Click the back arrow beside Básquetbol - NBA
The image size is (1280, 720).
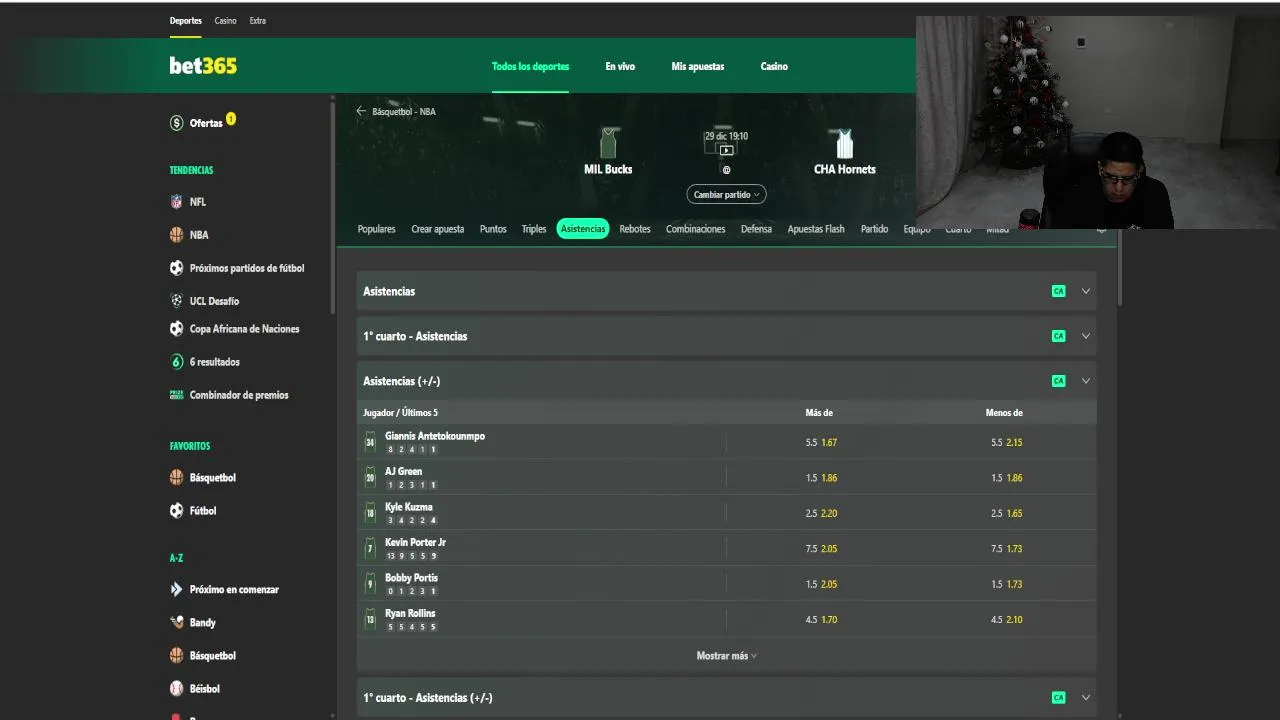(x=362, y=111)
